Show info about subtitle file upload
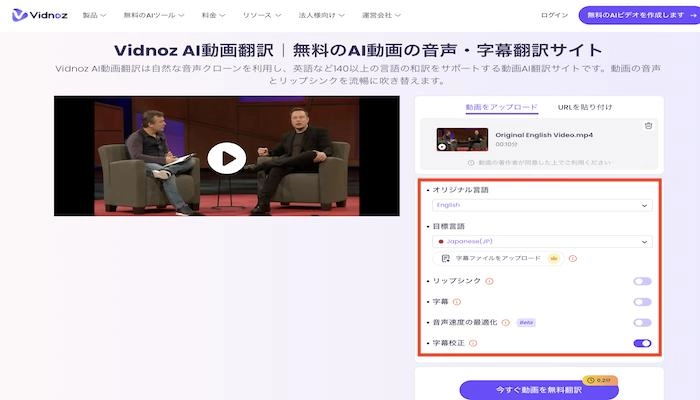700x400 pixels. click(x=573, y=258)
